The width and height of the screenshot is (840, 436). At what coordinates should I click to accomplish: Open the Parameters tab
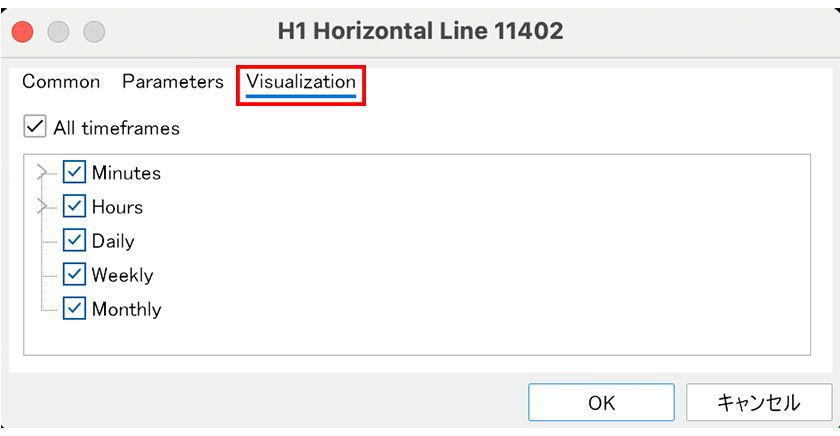click(173, 82)
